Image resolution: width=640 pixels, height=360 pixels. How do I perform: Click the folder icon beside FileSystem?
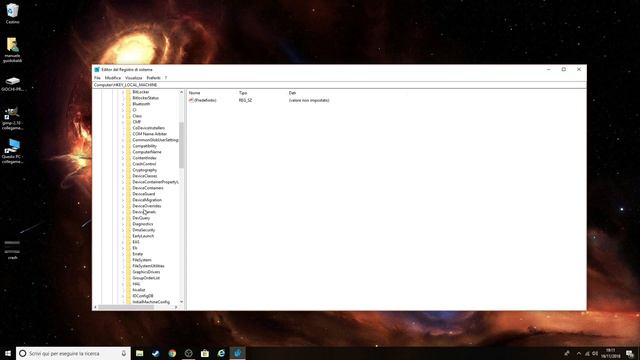tap(129, 260)
